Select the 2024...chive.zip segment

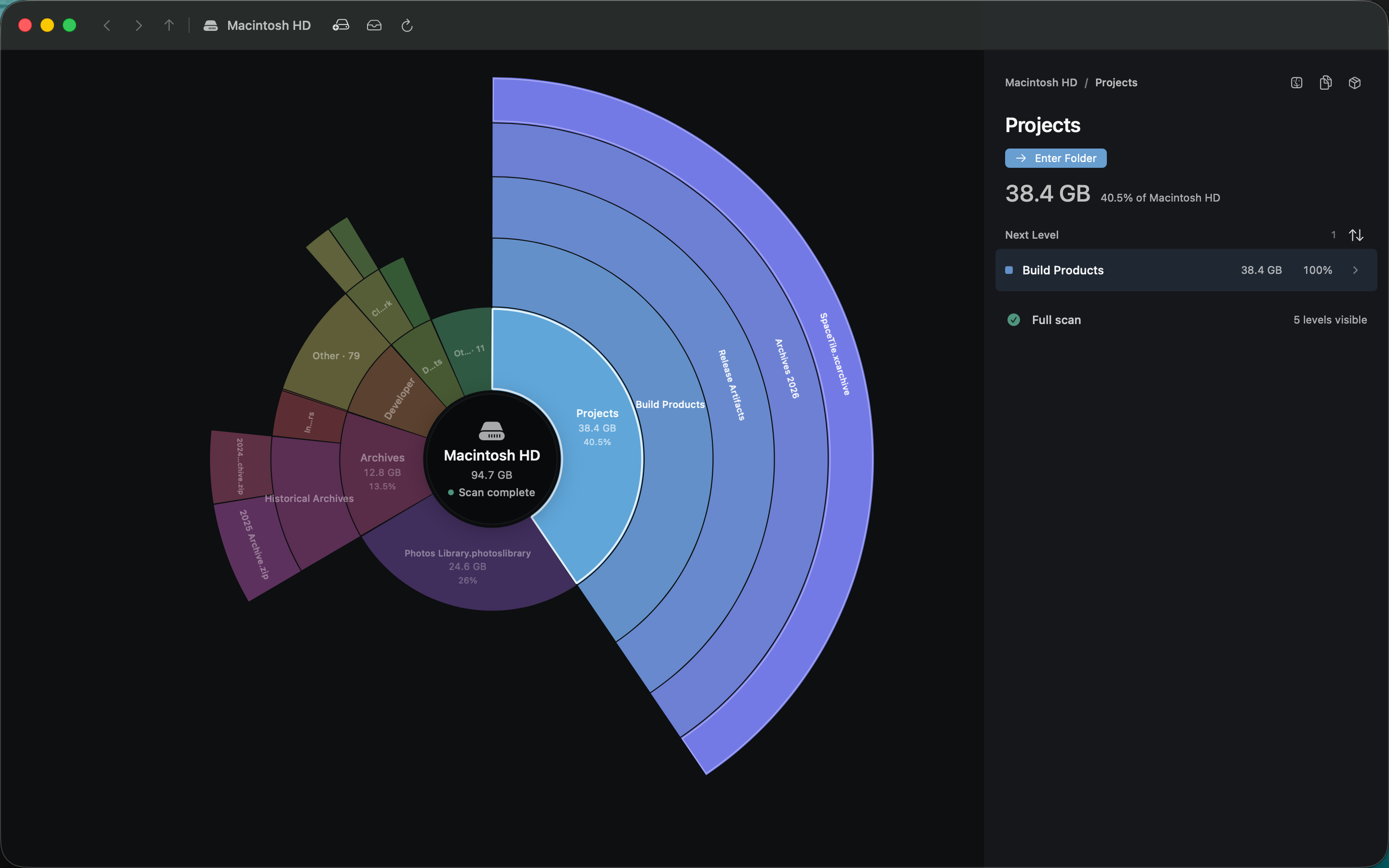tap(240, 466)
